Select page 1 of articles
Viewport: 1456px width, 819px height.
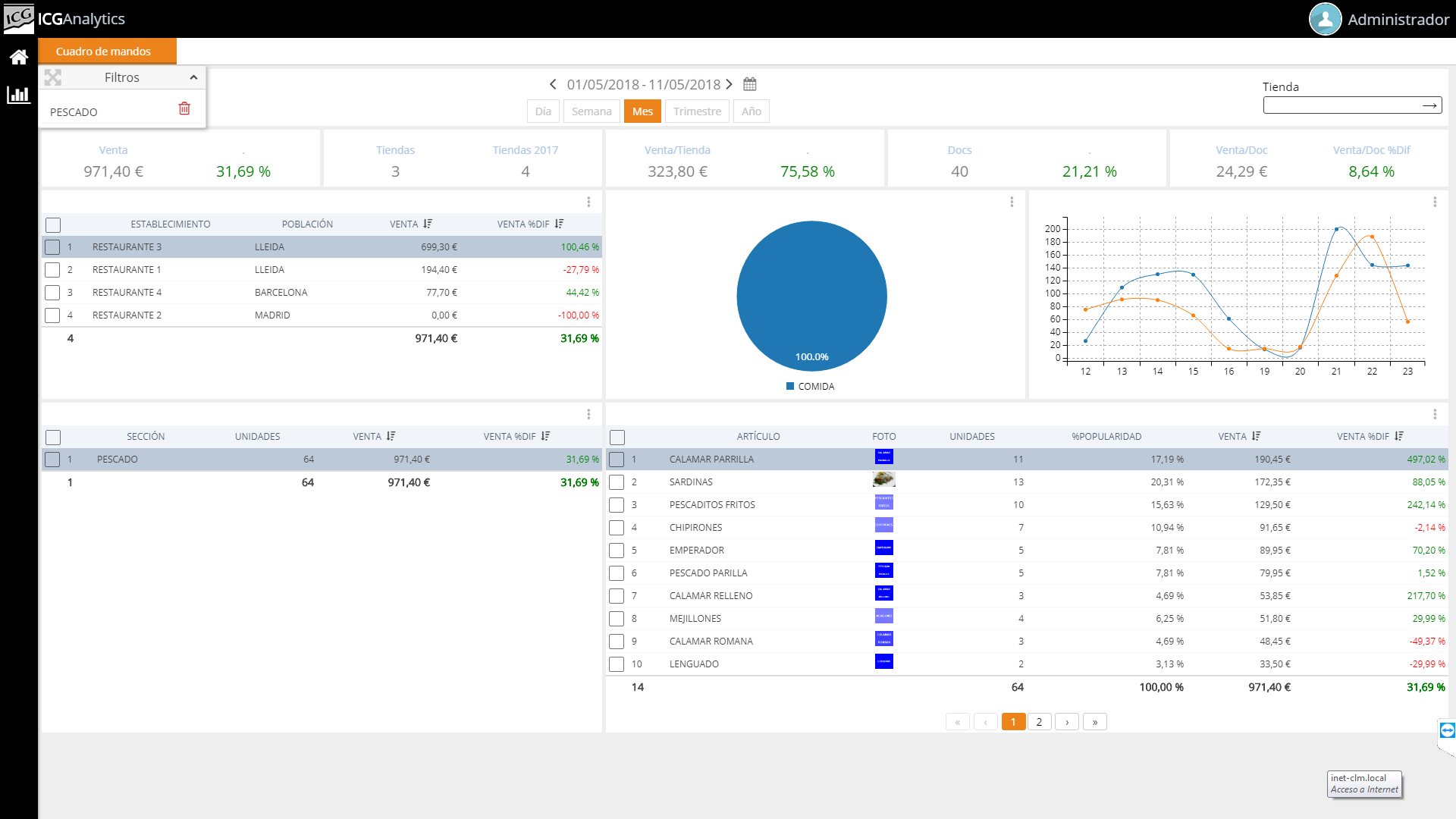tap(1013, 722)
